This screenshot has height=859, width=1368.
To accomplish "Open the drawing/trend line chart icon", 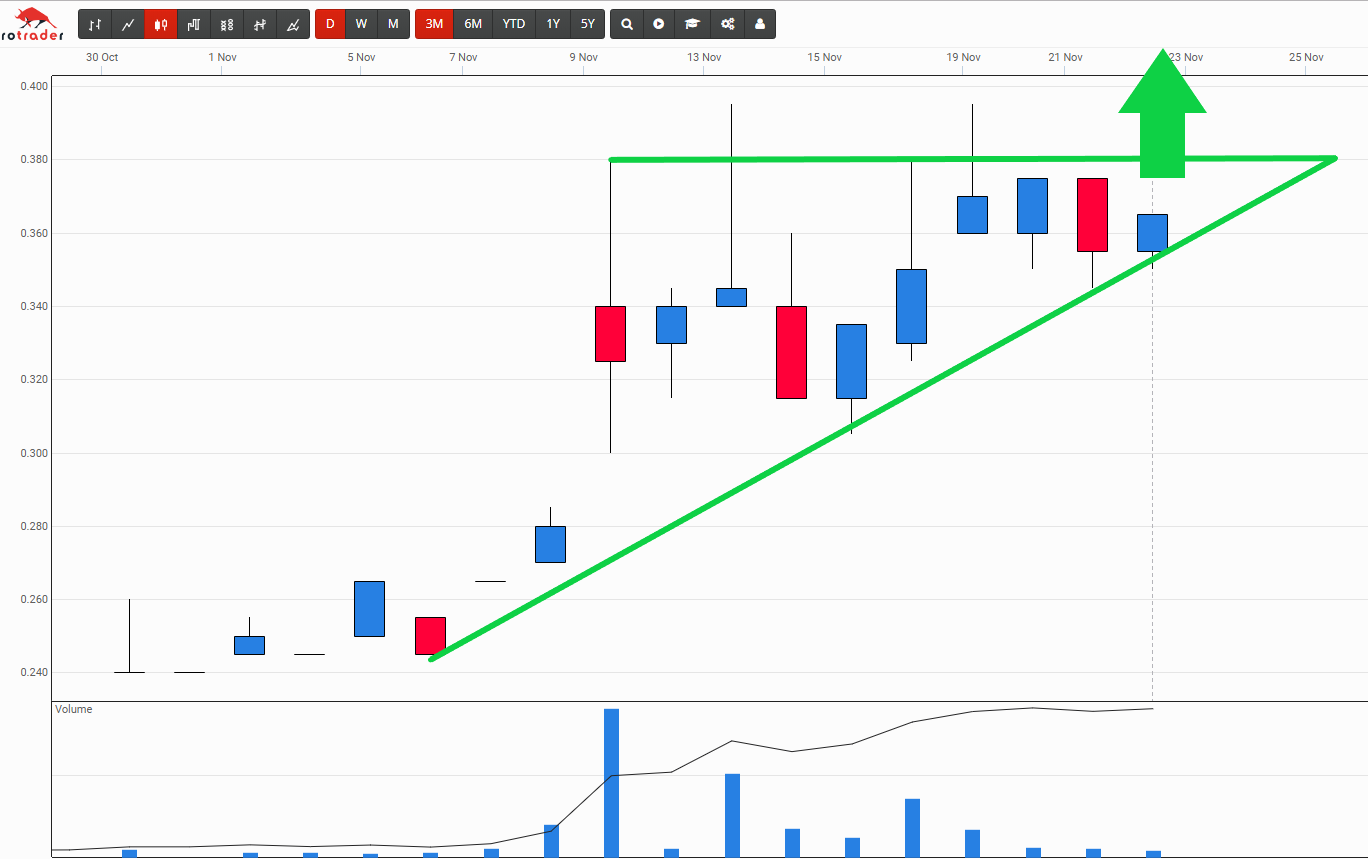I will pos(293,24).
